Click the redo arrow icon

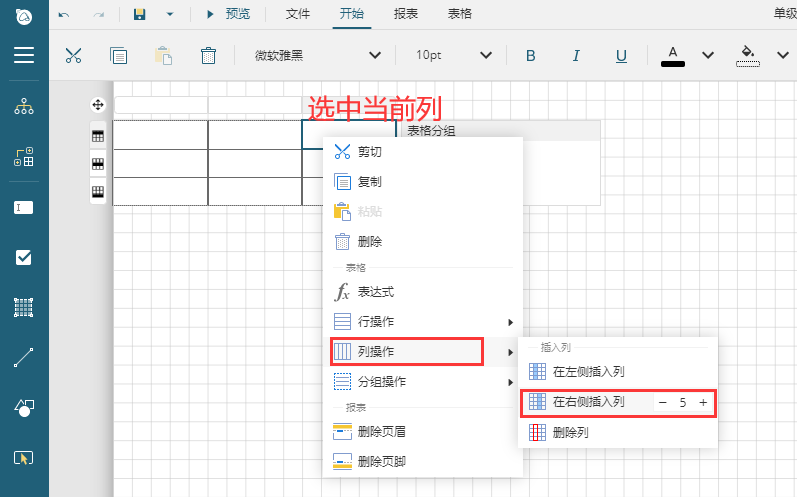(x=99, y=15)
